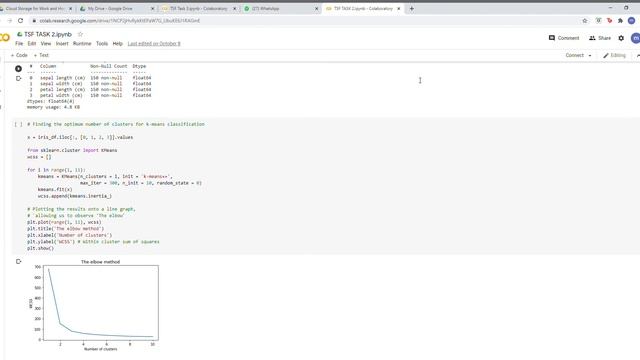
Task: Open the Edit menu
Action: pos(32,44)
